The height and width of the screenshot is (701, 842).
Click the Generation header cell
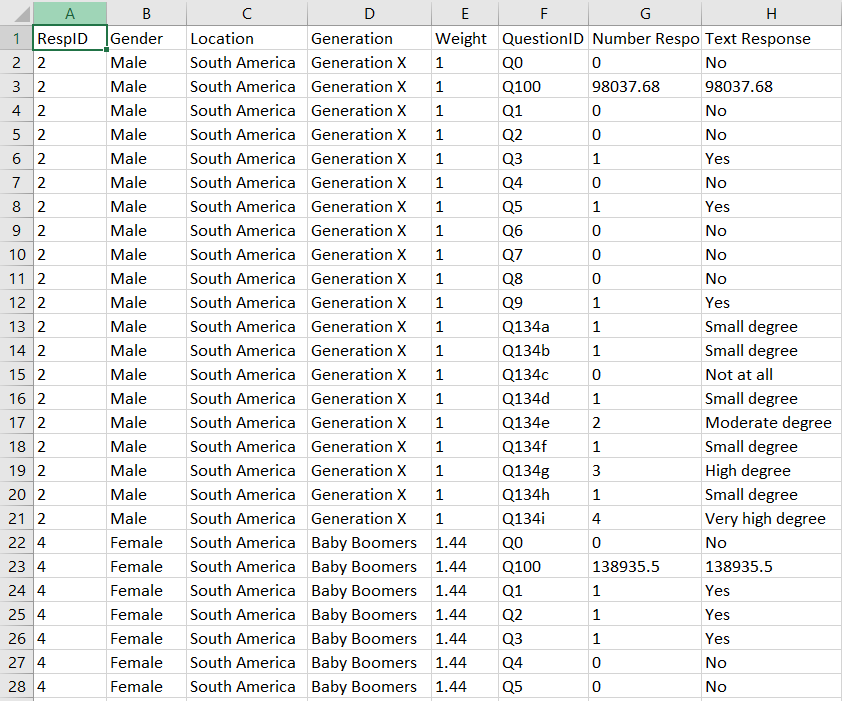point(369,39)
